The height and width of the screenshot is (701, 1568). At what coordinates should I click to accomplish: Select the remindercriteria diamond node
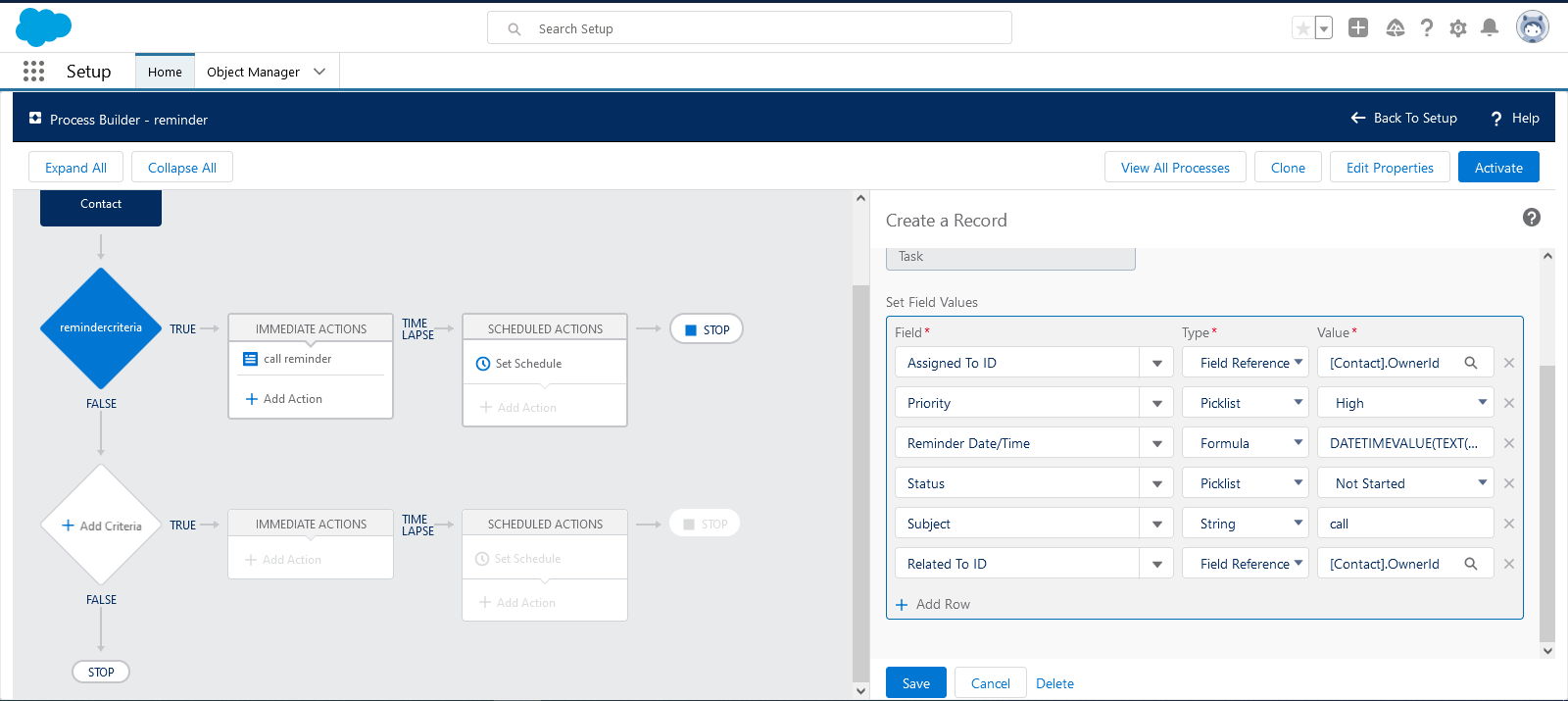point(101,328)
